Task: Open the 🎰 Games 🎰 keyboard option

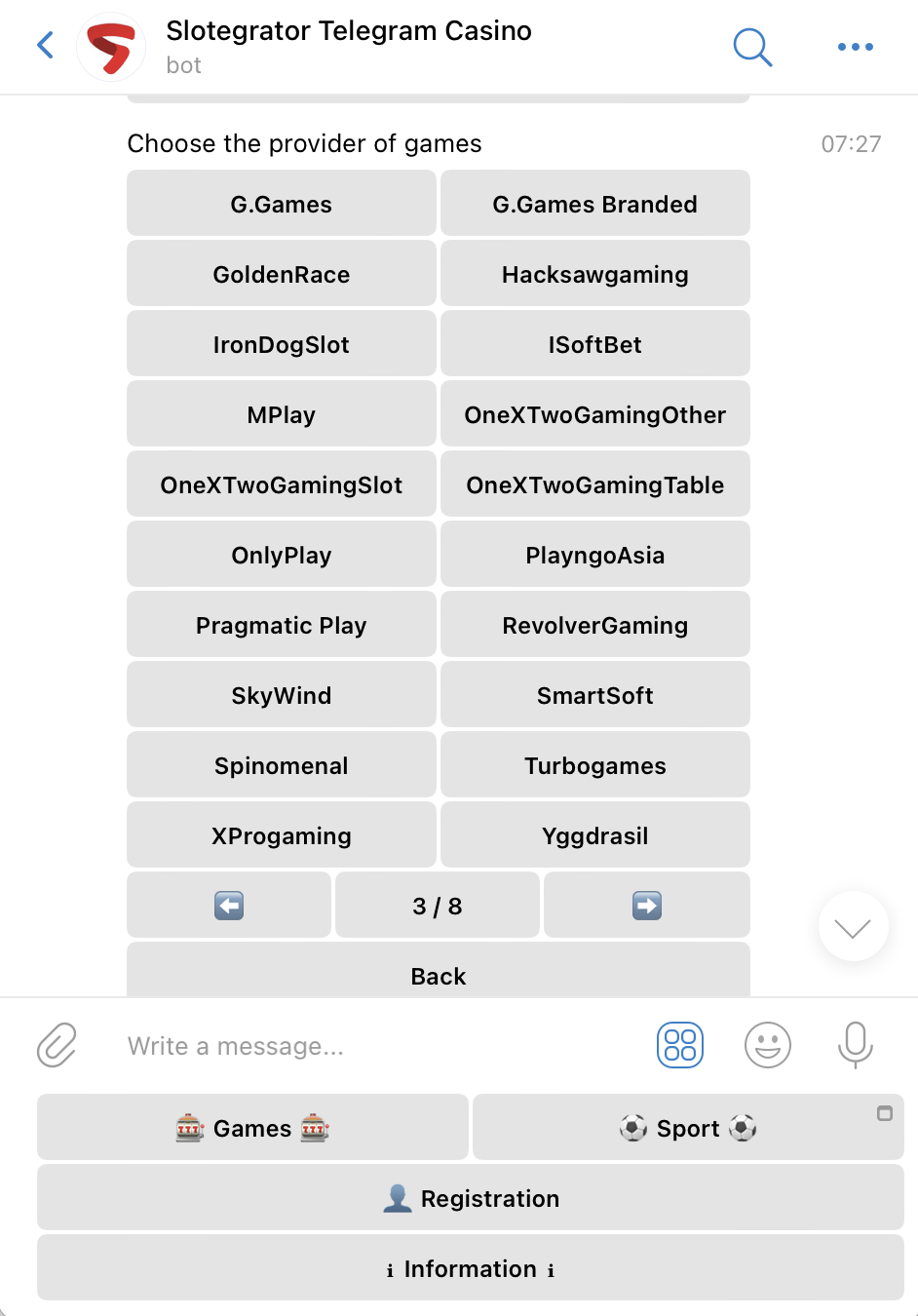Action: 252,1127
